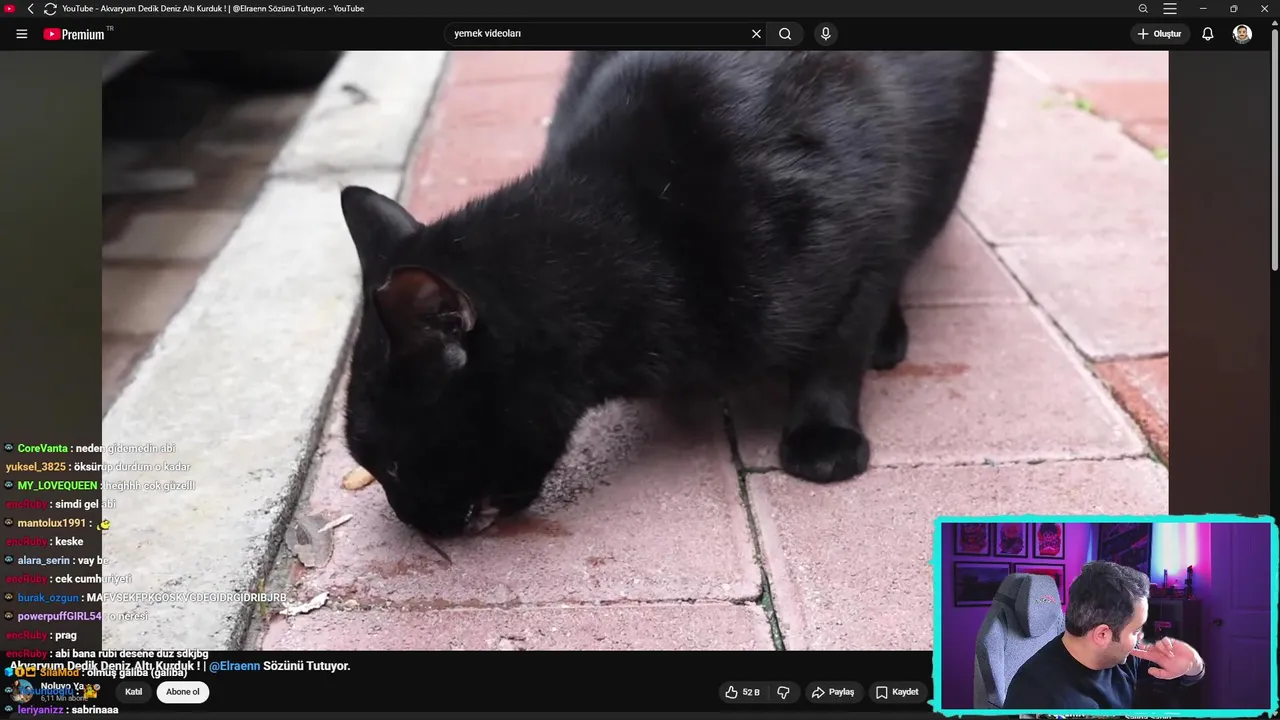The height and width of the screenshot is (720, 1280).
Task: Click the @Elraenn mention in the video title
Action: click(234, 666)
